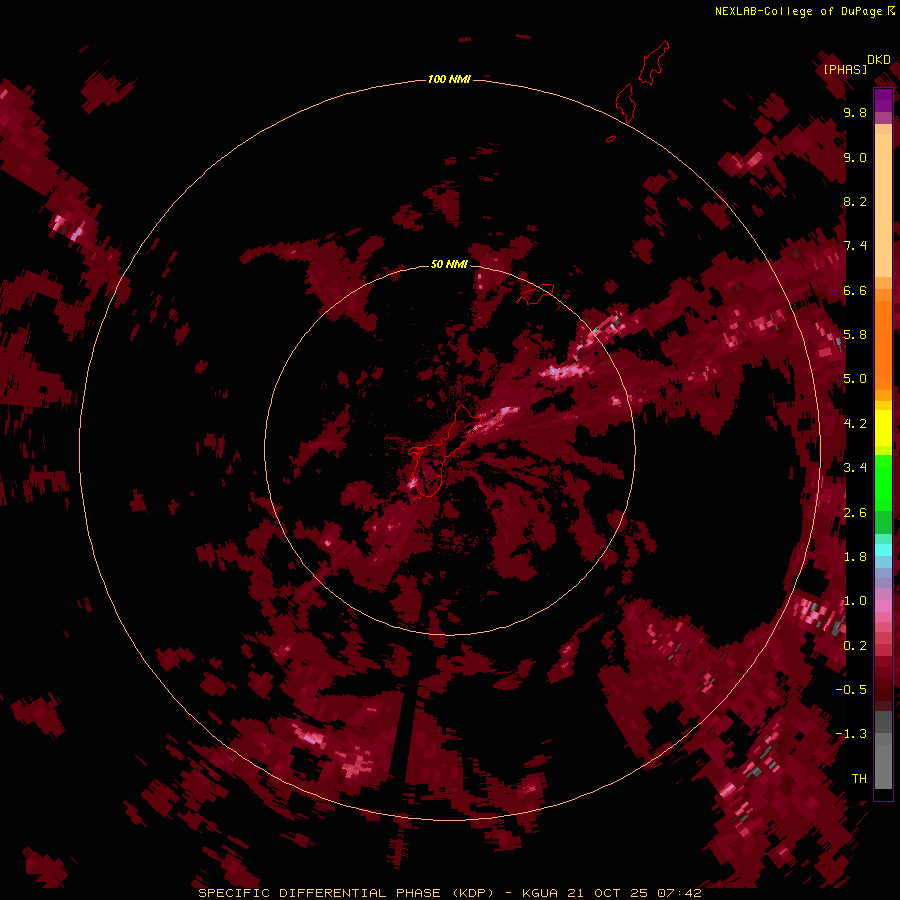Click the 8.2 value on color scale
Viewport: 900px width, 900px height.
pos(855,201)
